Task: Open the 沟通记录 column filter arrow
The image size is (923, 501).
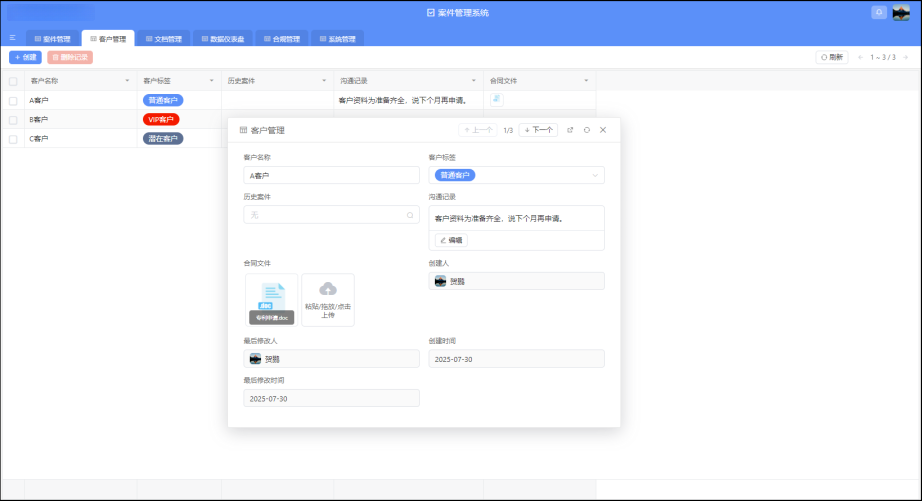Action: (x=473, y=80)
